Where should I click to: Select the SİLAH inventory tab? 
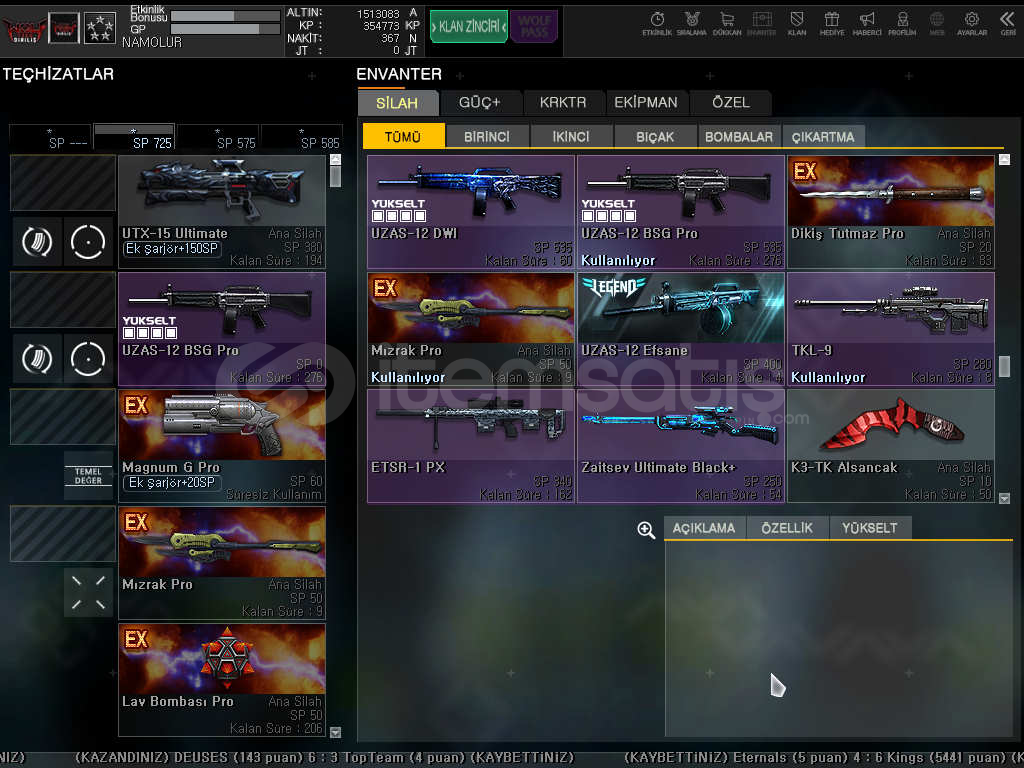pos(397,103)
